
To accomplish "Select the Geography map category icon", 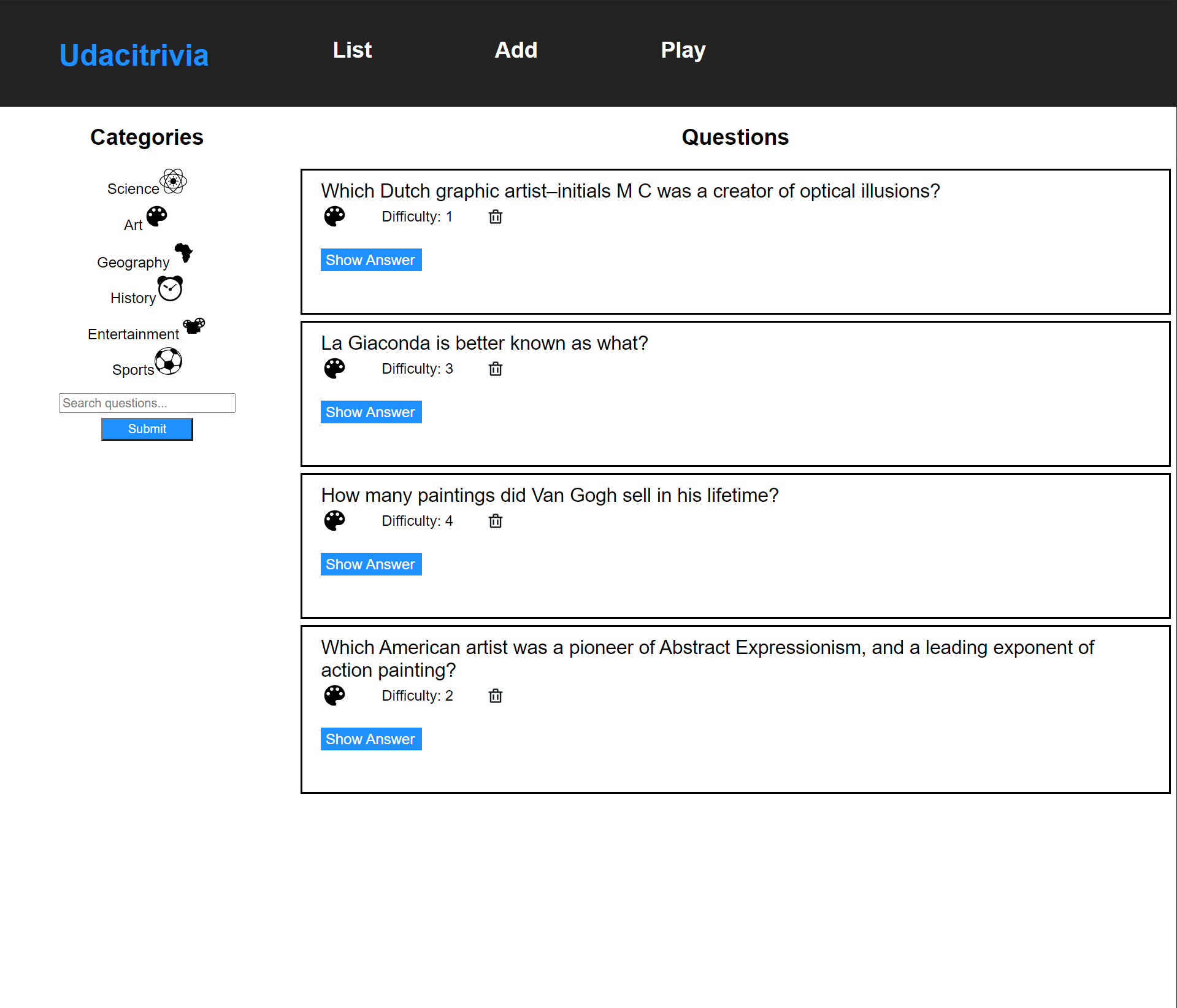I will [183, 253].
